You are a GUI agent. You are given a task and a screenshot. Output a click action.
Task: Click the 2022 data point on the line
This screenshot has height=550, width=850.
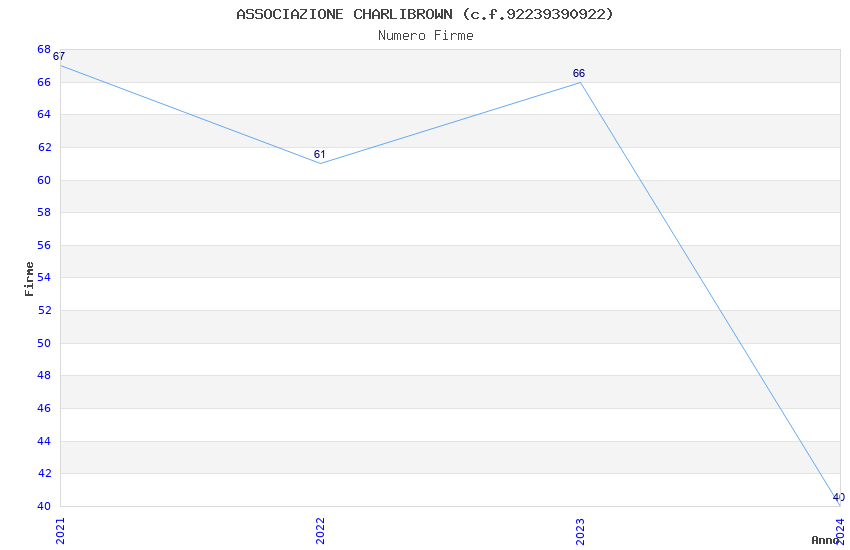(x=320, y=163)
